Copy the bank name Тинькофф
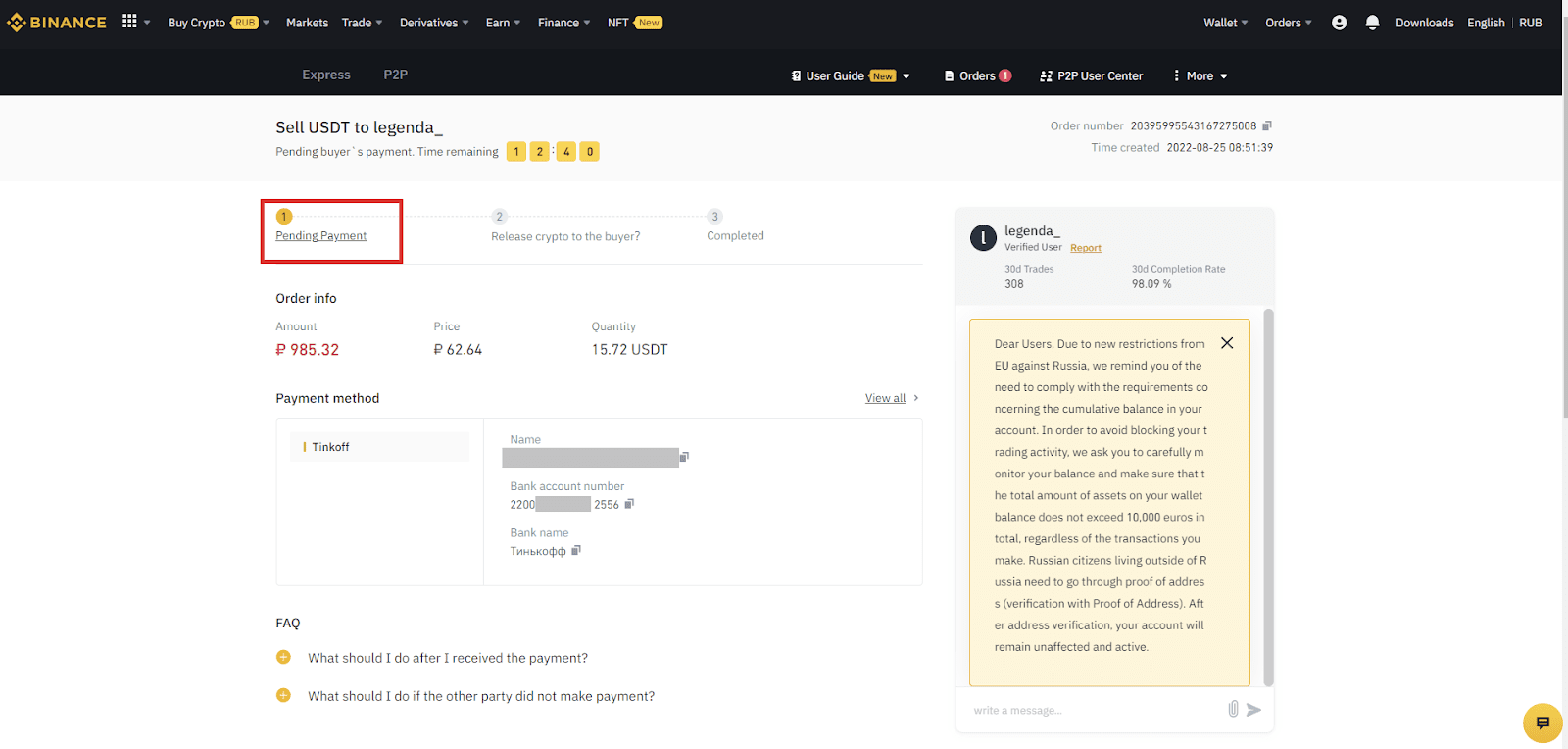Viewport: 1568px width, 749px height. (x=576, y=550)
